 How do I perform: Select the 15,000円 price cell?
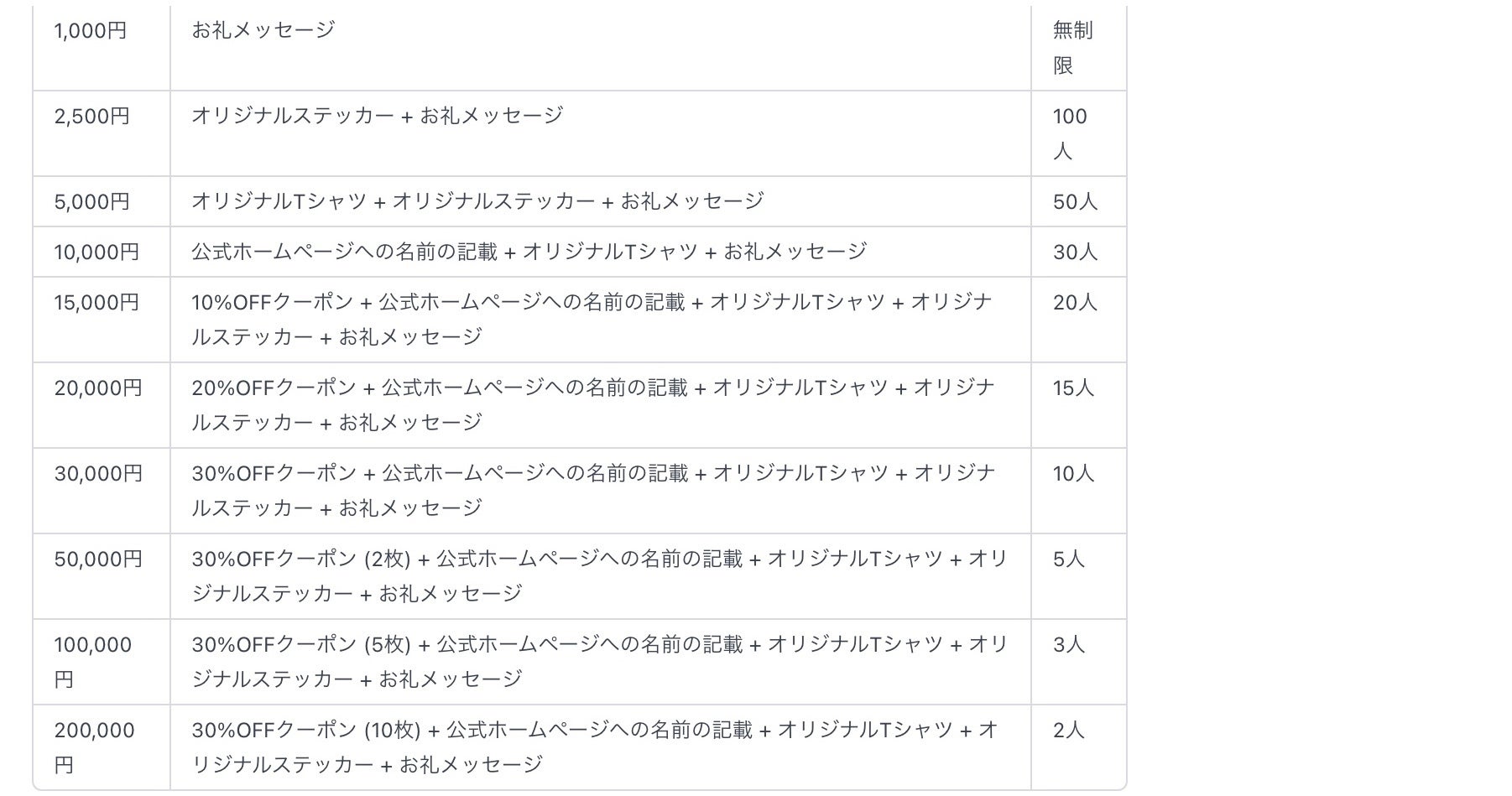(x=96, y=303)
